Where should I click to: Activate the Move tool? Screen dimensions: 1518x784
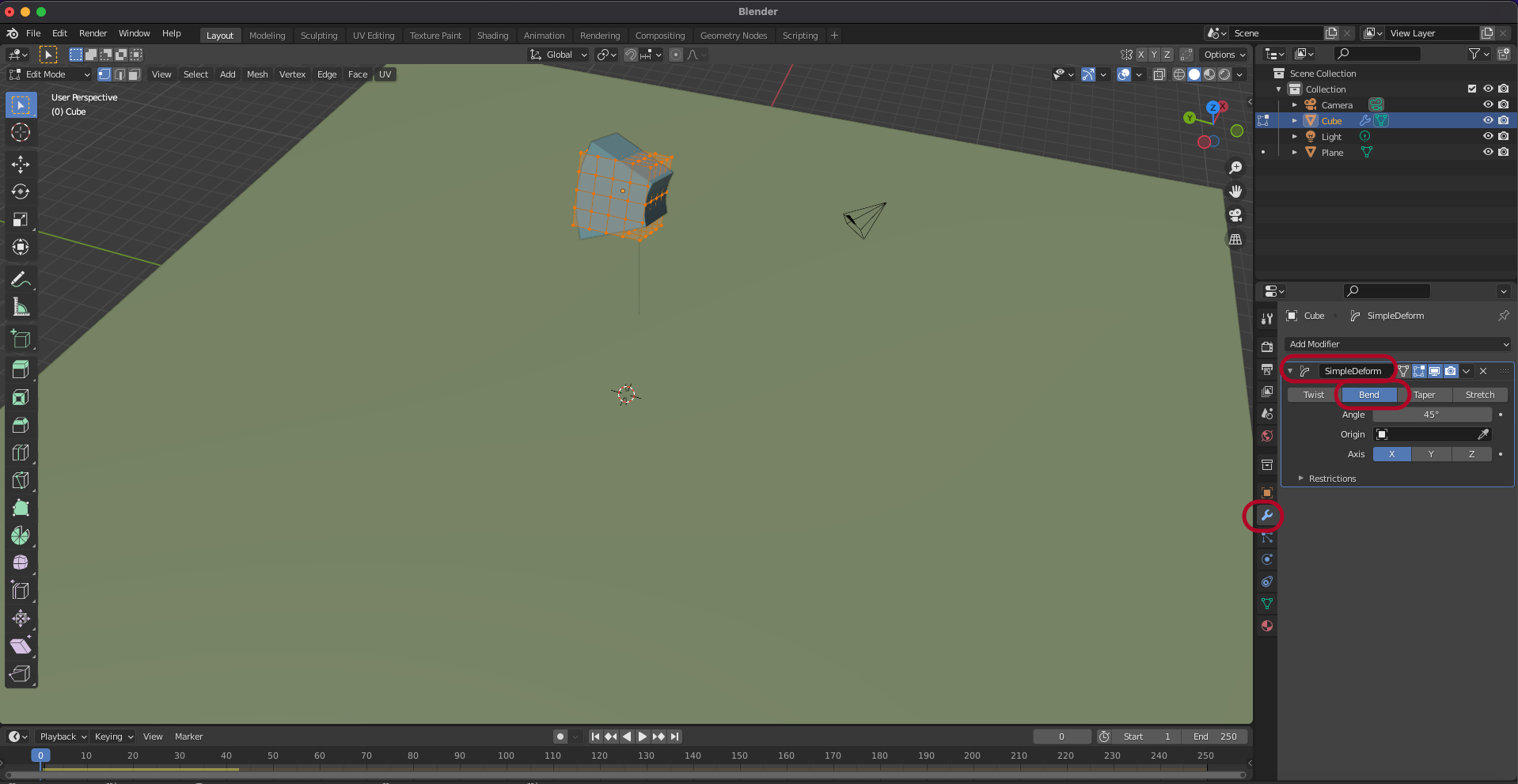pyautogui.click(x=21, y=165)
